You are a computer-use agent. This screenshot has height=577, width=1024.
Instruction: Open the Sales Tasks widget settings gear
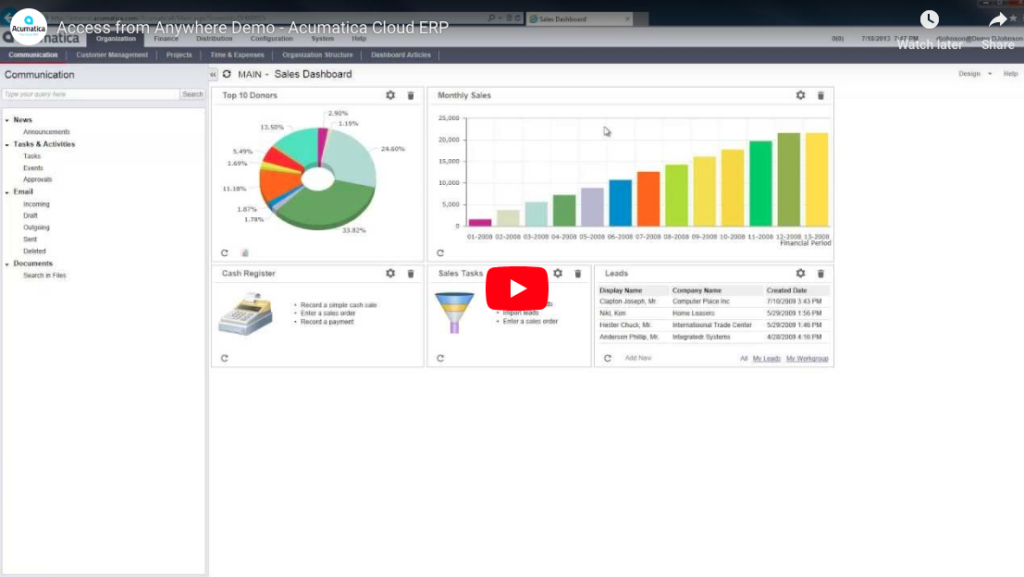[557, 273]
